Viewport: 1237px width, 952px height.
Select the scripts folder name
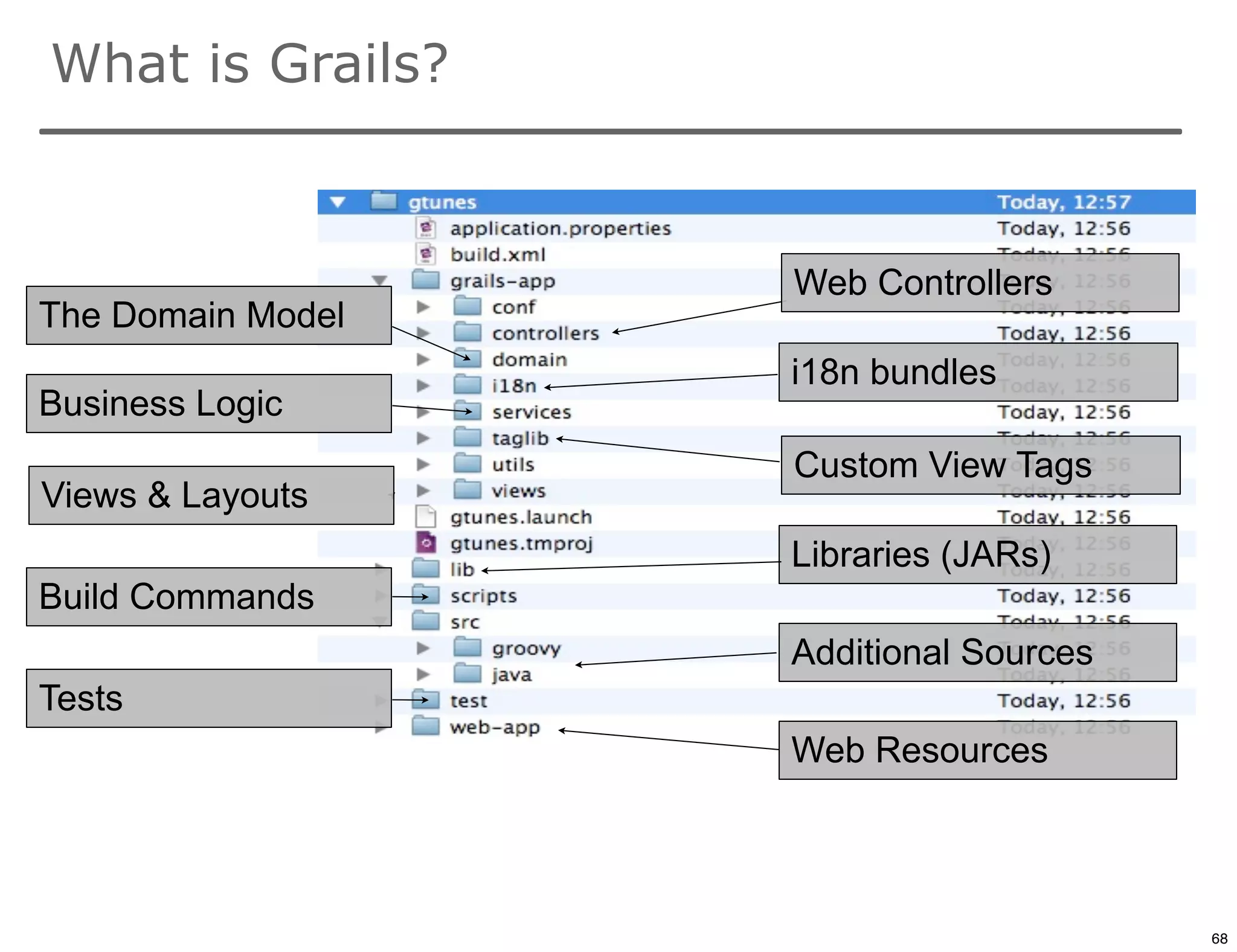[483, 596]
